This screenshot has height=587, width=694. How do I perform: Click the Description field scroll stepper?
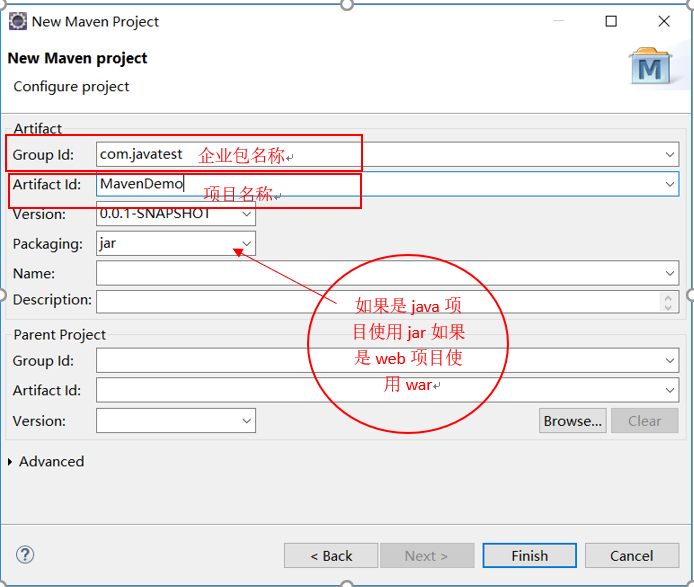tap(668, 302)
